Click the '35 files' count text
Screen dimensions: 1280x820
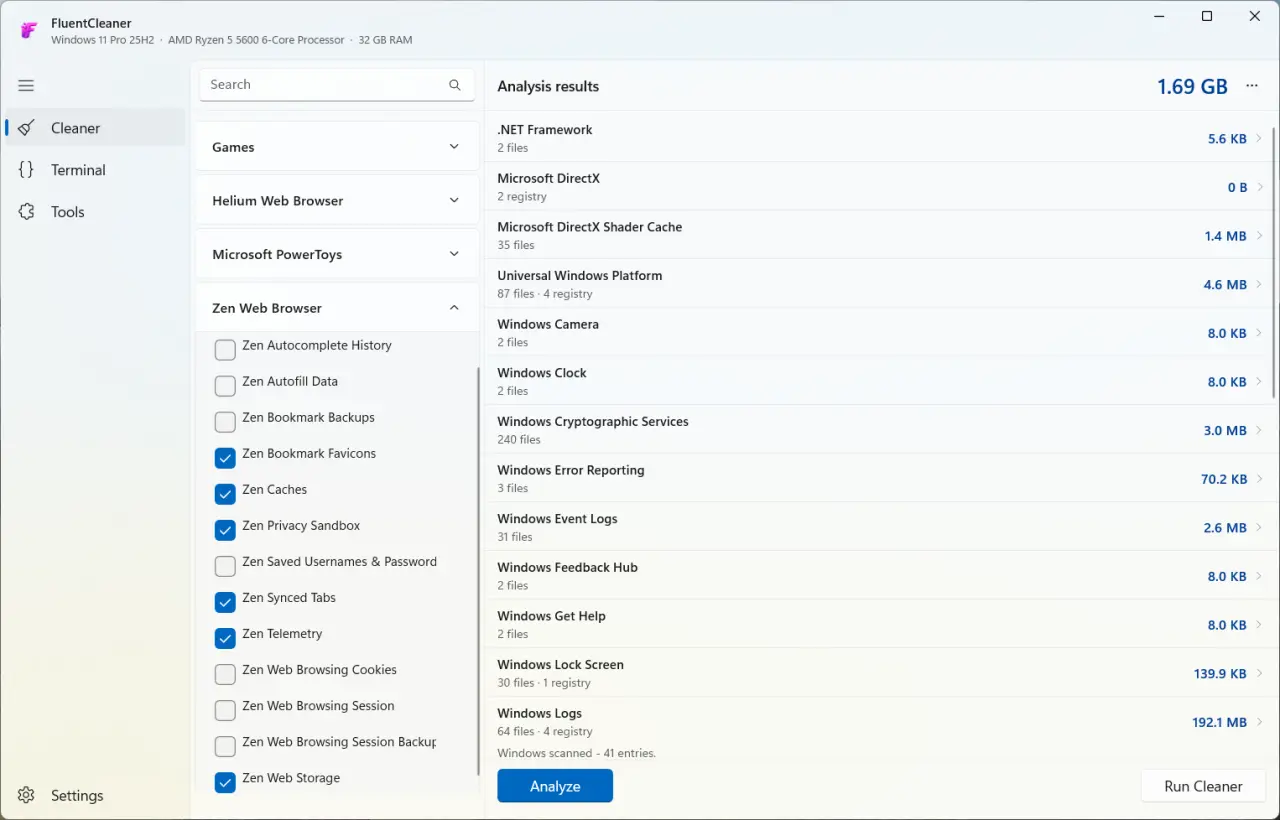click(516, 245)
